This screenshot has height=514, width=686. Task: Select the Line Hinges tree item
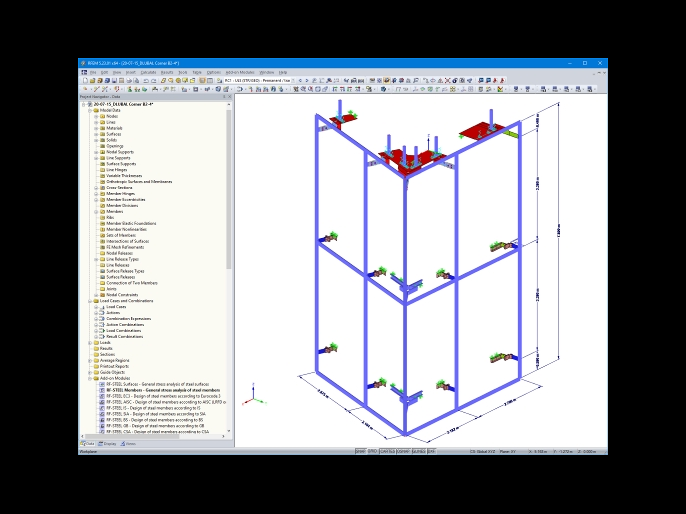tap(116, 170)
